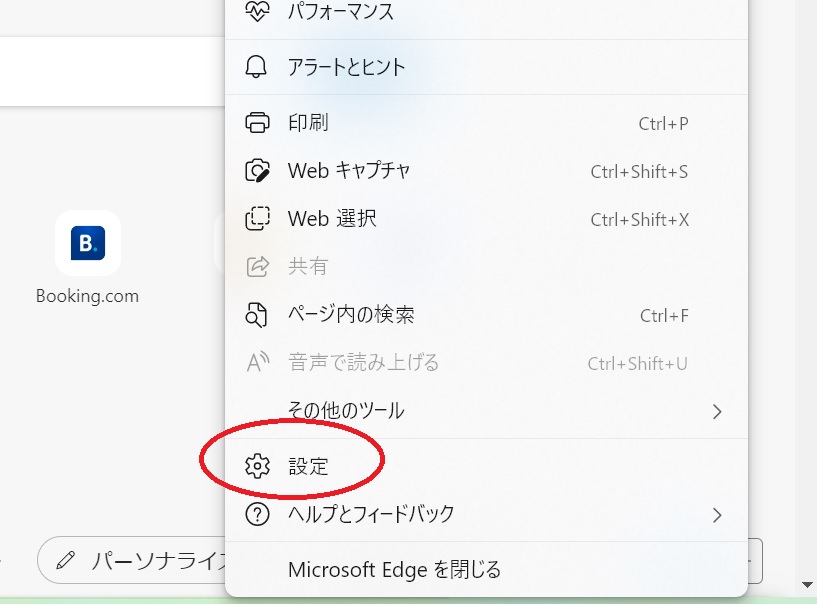Image resolution: width=817 pixels, height=604 pixels.
Task: Select the find-on-page magnifier icon
Action: coord(257,314)
